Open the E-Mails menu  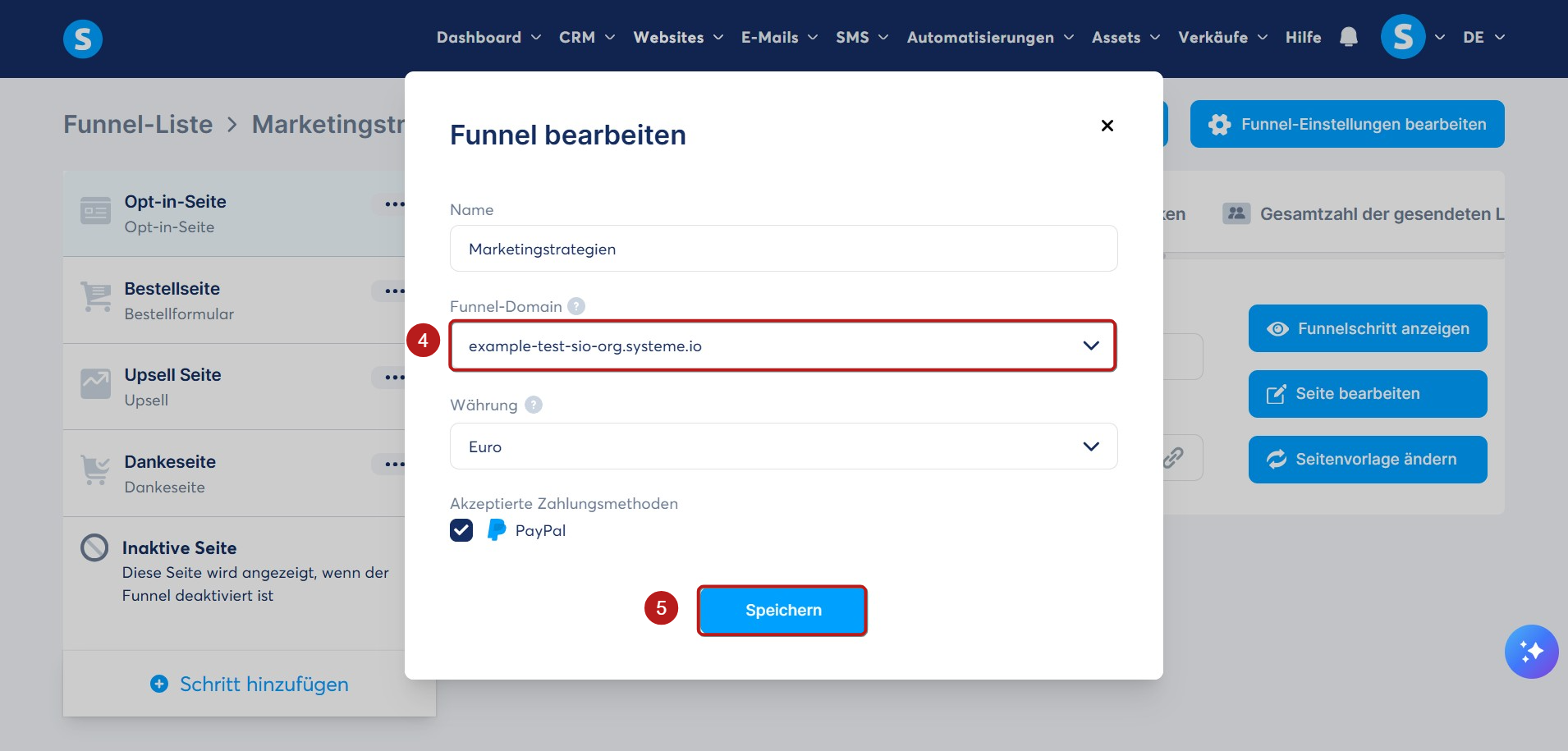click(x=779, y=38)
